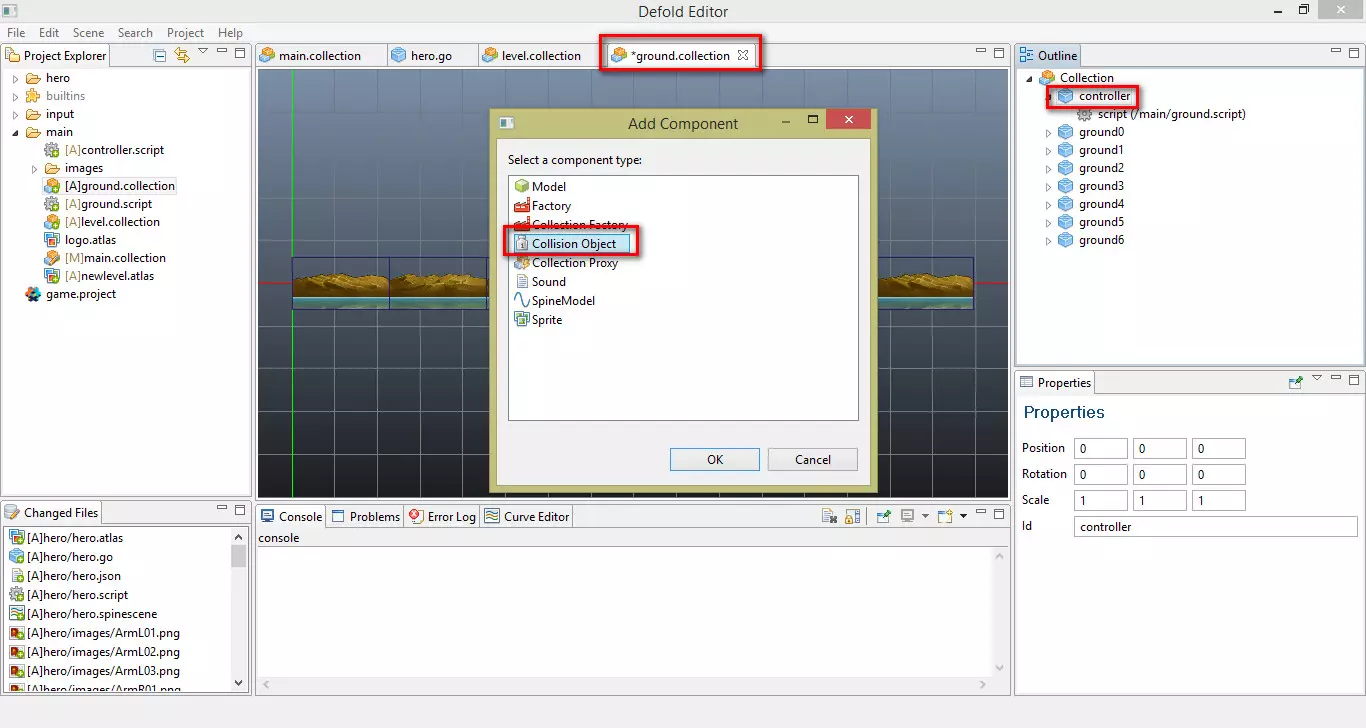Click Collapse All icon in Project Explorer

click(x=160, y=55)
